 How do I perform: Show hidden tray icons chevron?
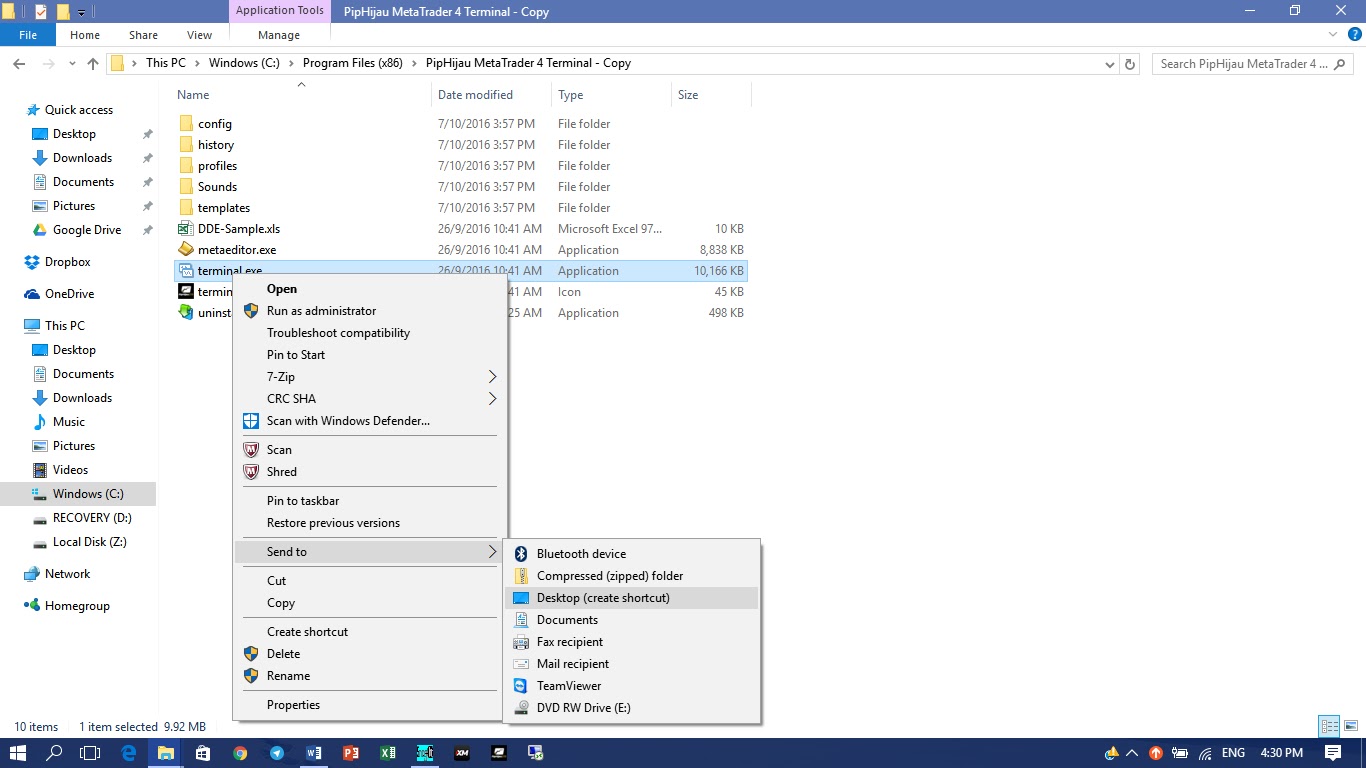(x=1132, y=753)
